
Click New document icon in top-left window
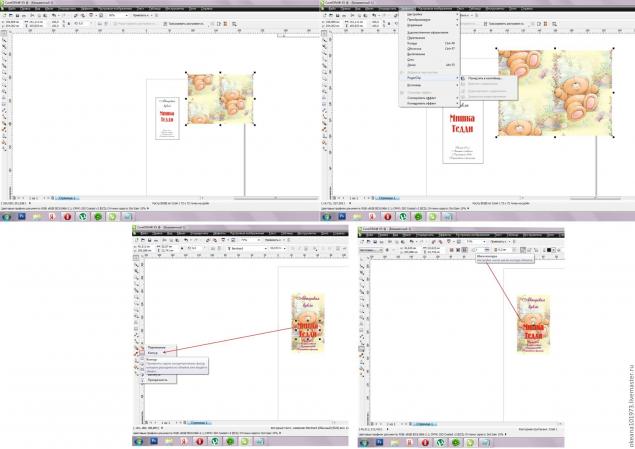coord(4,15)
